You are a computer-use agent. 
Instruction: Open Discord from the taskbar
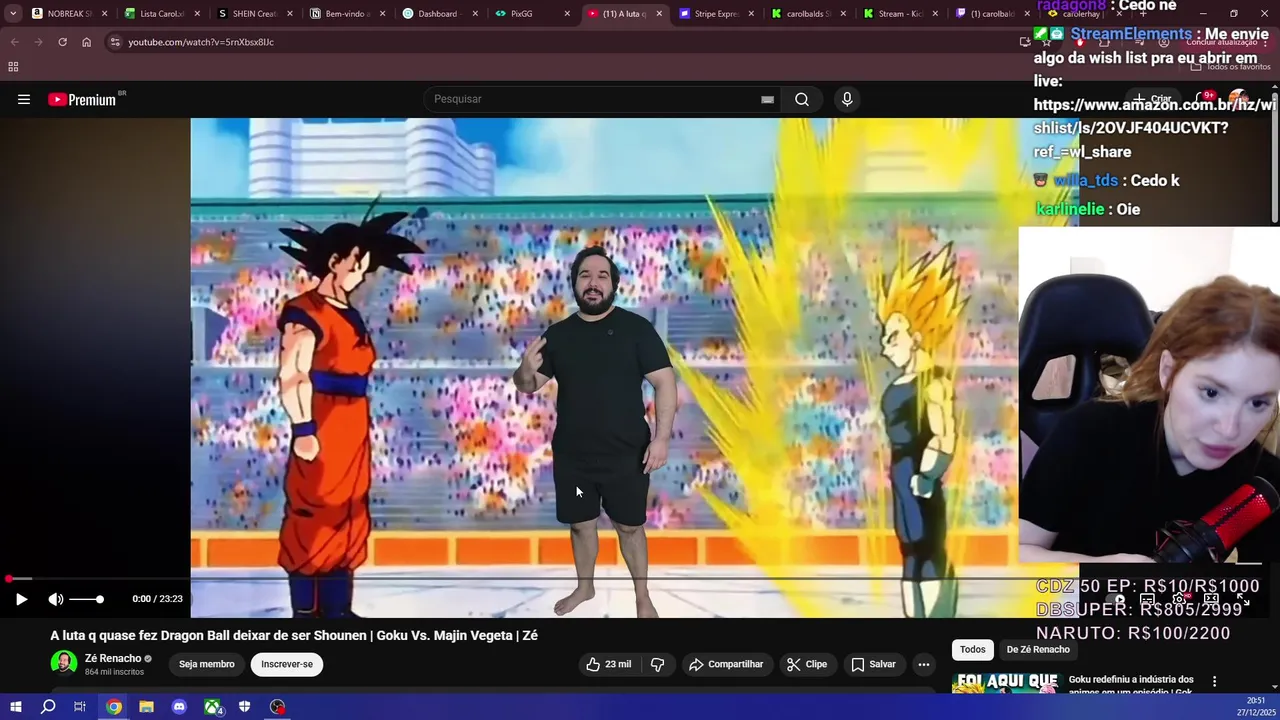coord(179,707)
